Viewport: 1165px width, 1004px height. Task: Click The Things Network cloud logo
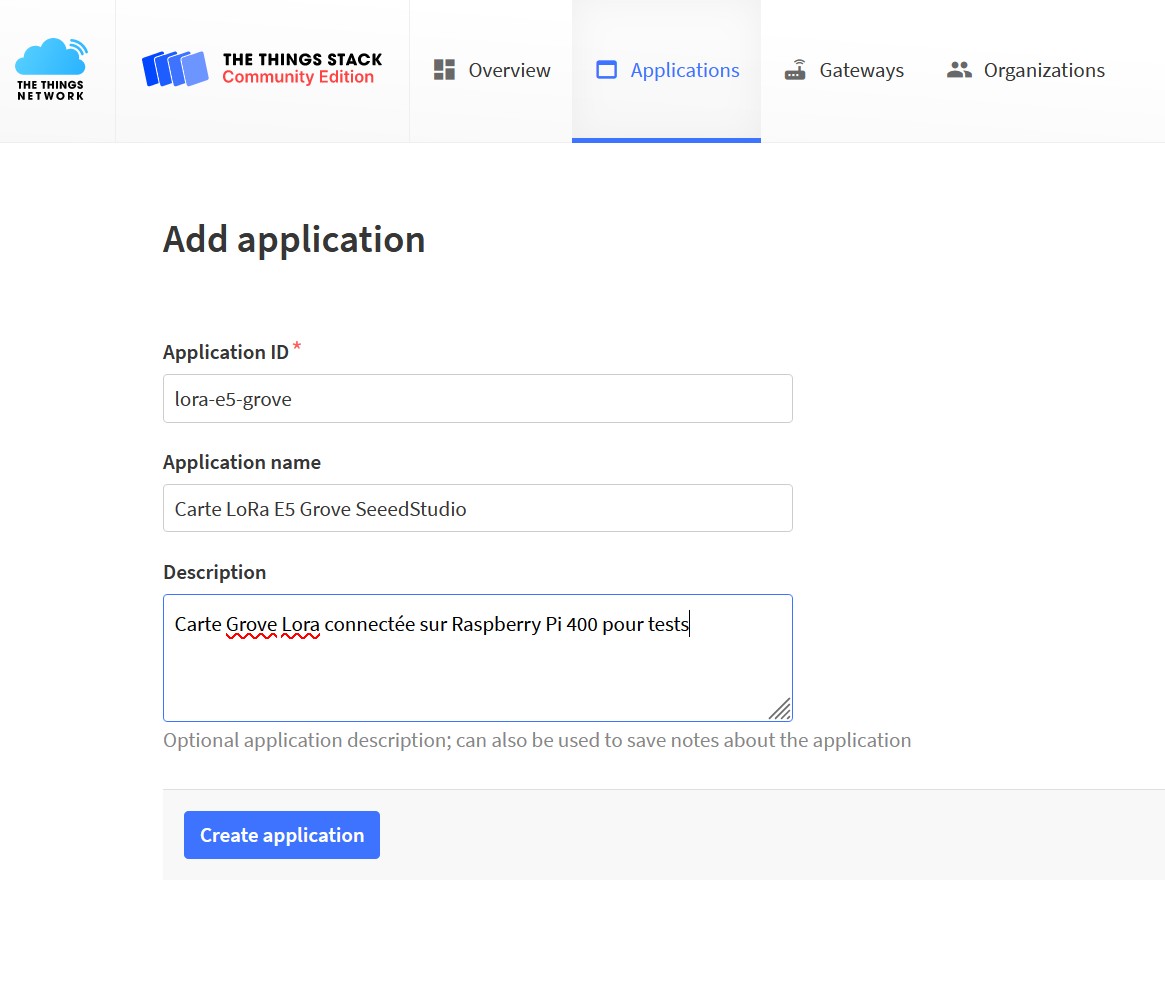coord(51,69)
